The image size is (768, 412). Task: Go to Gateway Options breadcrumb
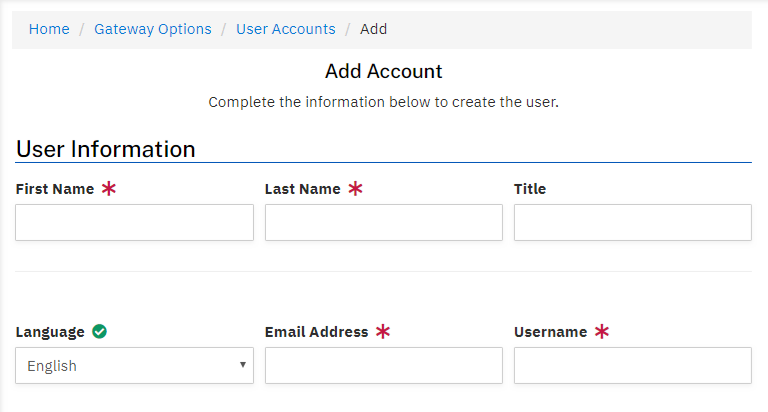point(153,29)
